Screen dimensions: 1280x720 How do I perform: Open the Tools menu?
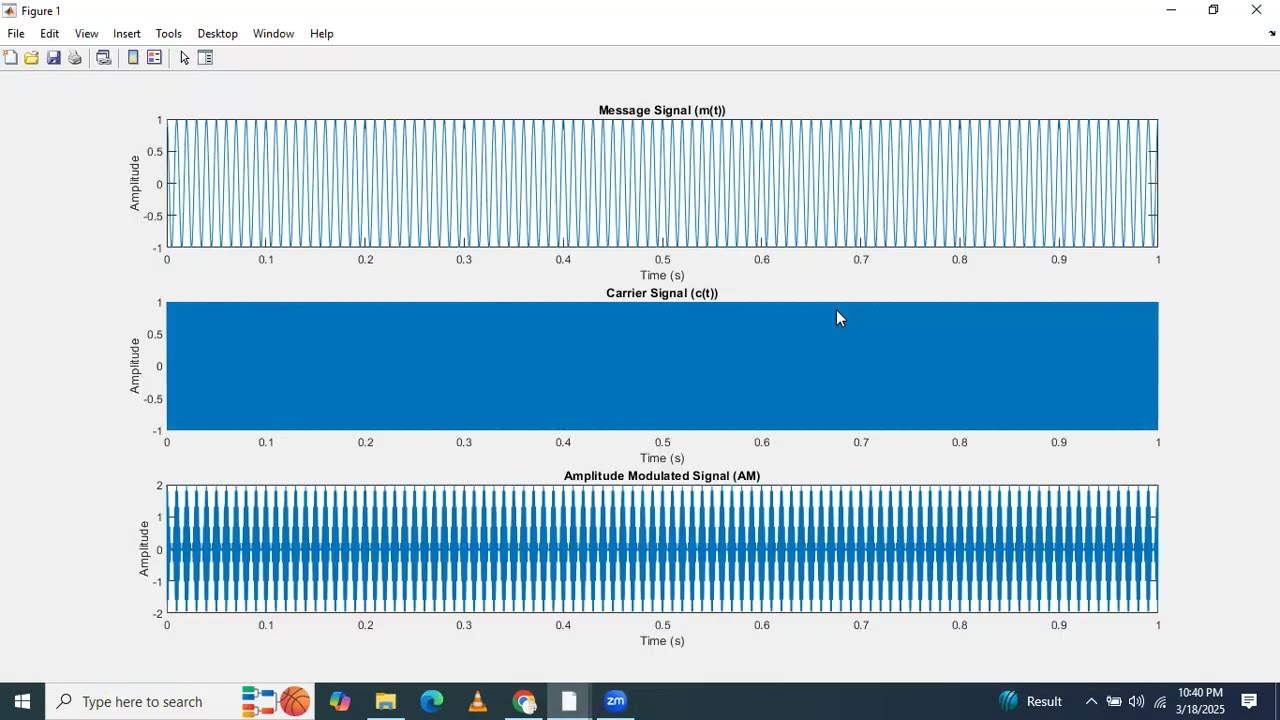point(169,34)
